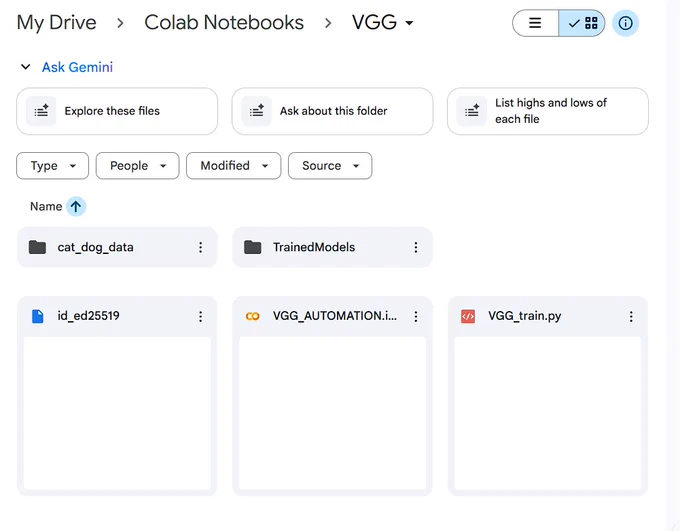The image size is (680, 531).
Task: Reverse sort direction with Name arrow
Action: coord(76,206)
